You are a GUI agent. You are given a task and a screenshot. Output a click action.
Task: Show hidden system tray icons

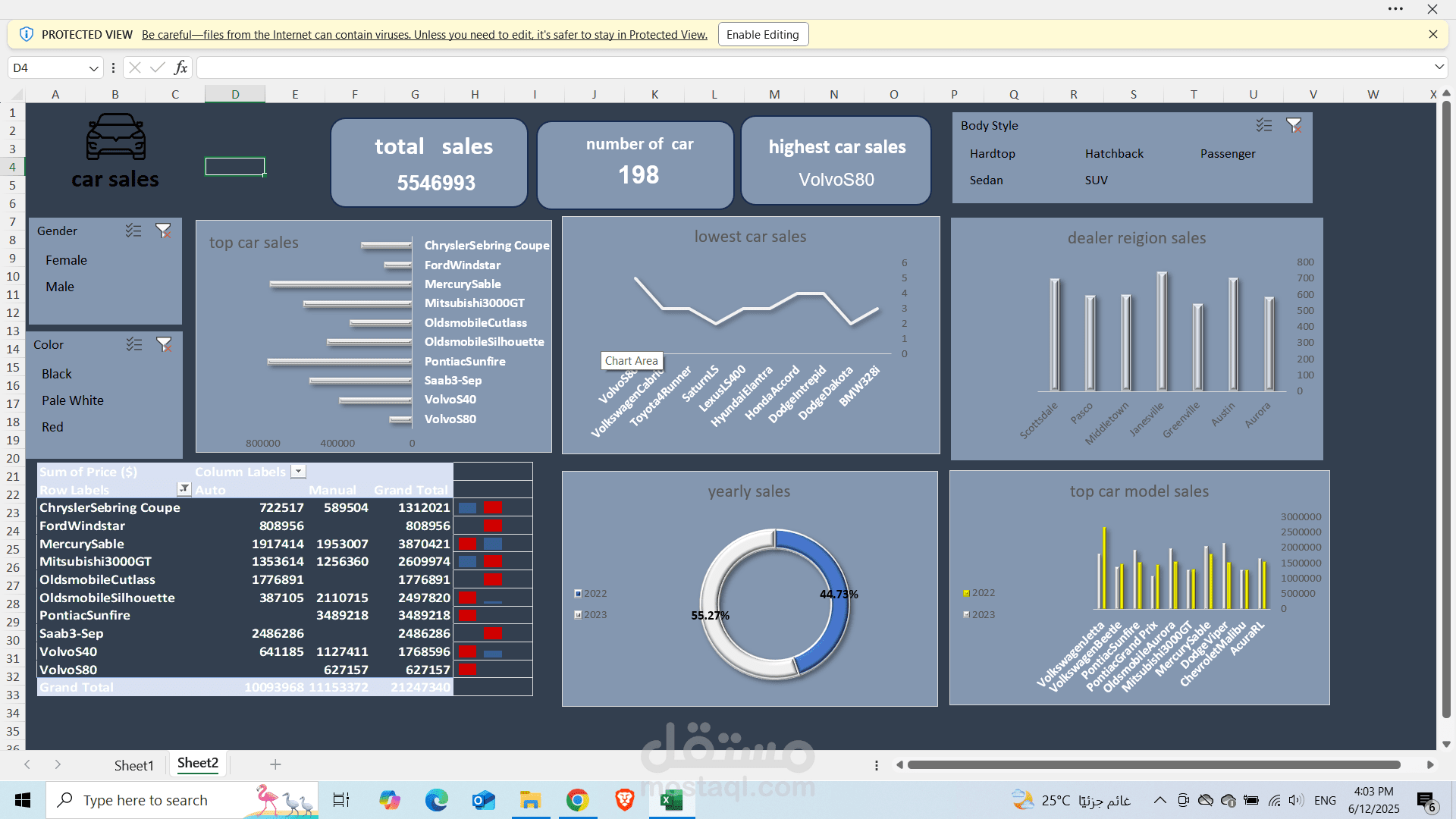[1159, 800]
